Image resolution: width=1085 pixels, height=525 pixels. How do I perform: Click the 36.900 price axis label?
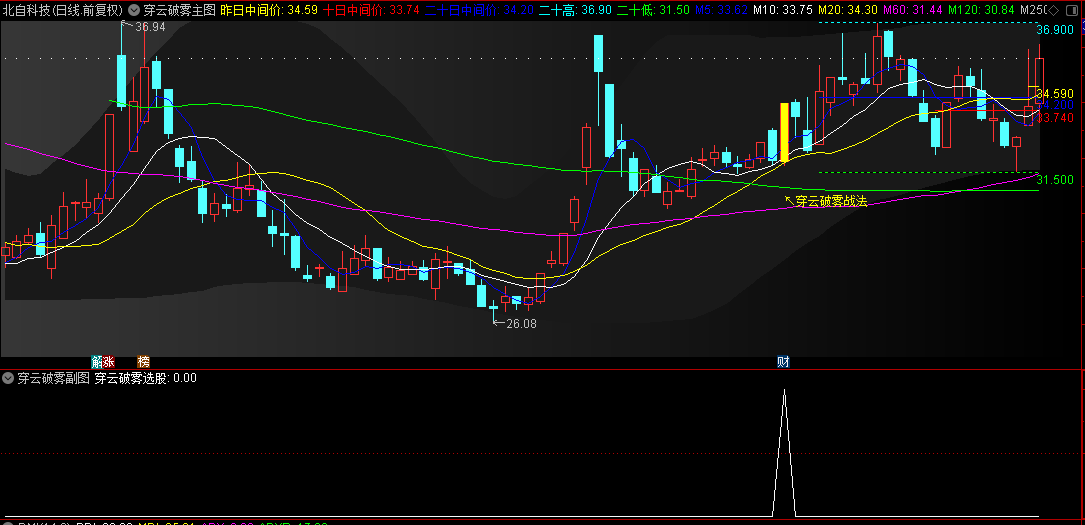(x=1055, y=30)
